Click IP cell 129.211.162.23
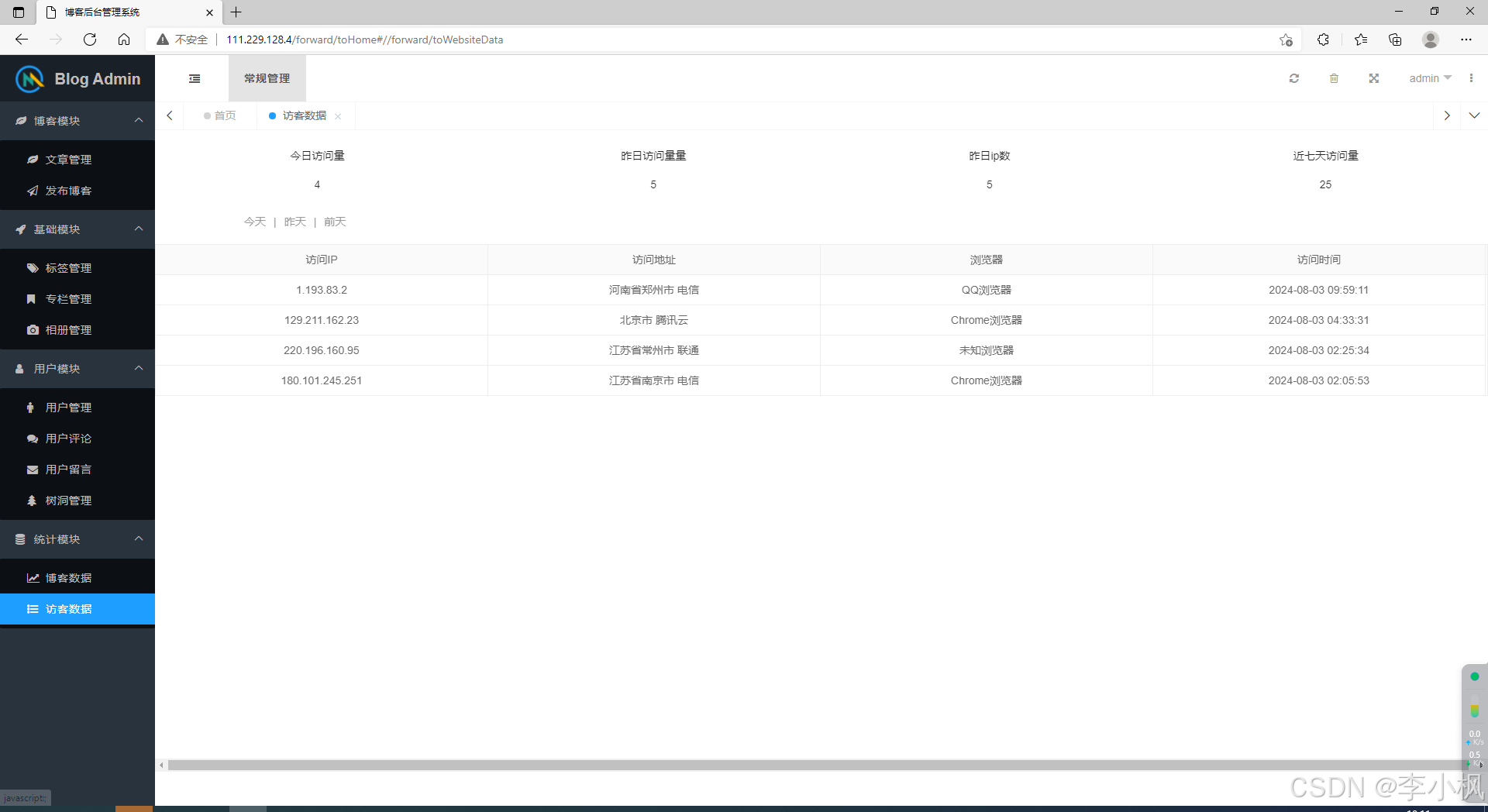Image resolution: width=1488 pixels, height=812 pixels. pos(322,320)
